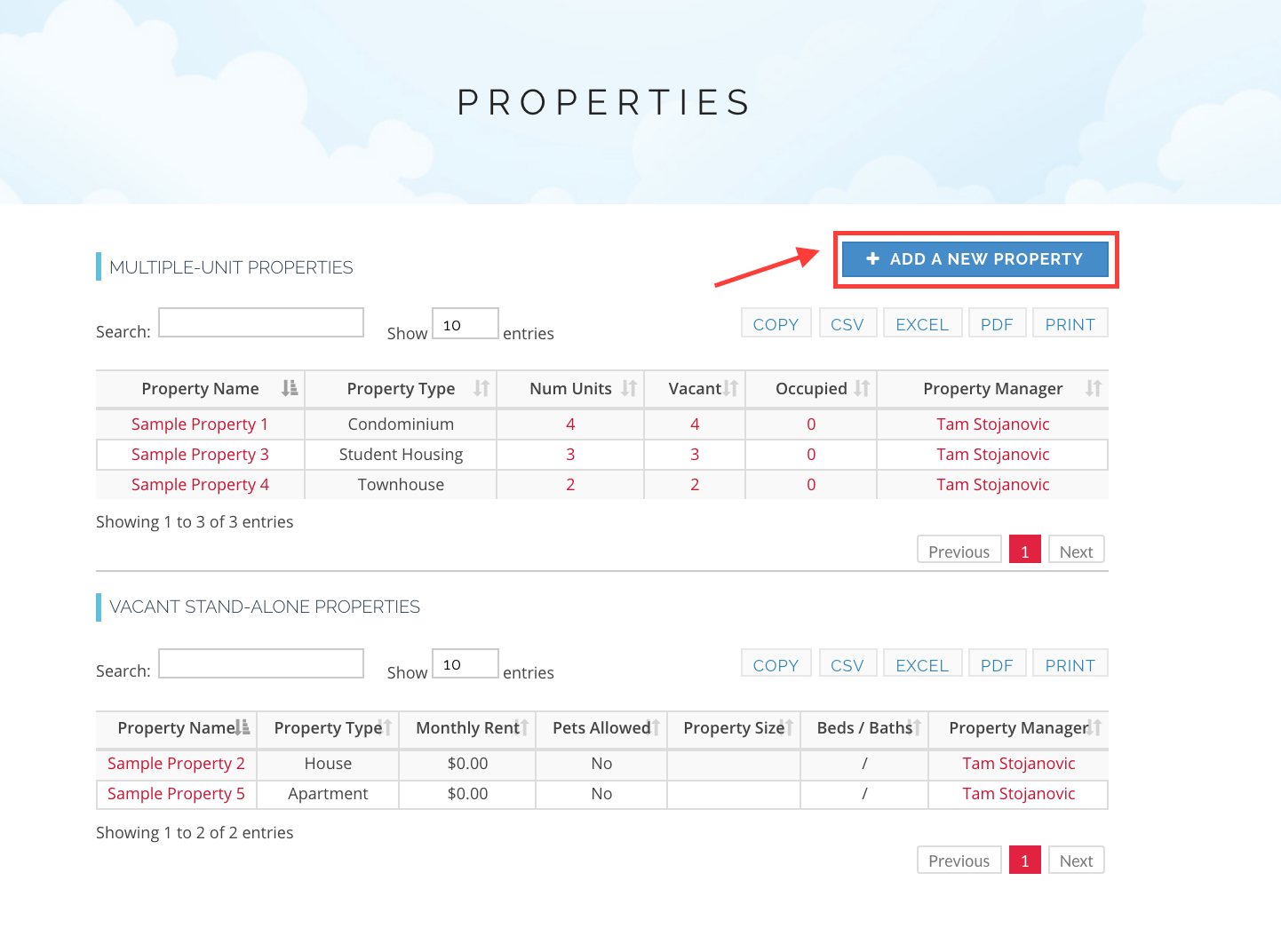Image resolution: width=1281 pixels, height=952 pixels.
Task: Export vacant stand-alone properties to Excel
Action: (922, 663)
